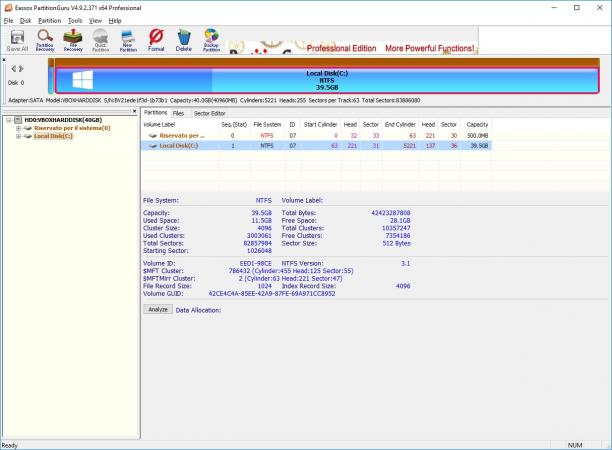Click the Windows logo in the disk map
612x450 pixels.
[x=83, y=80]
